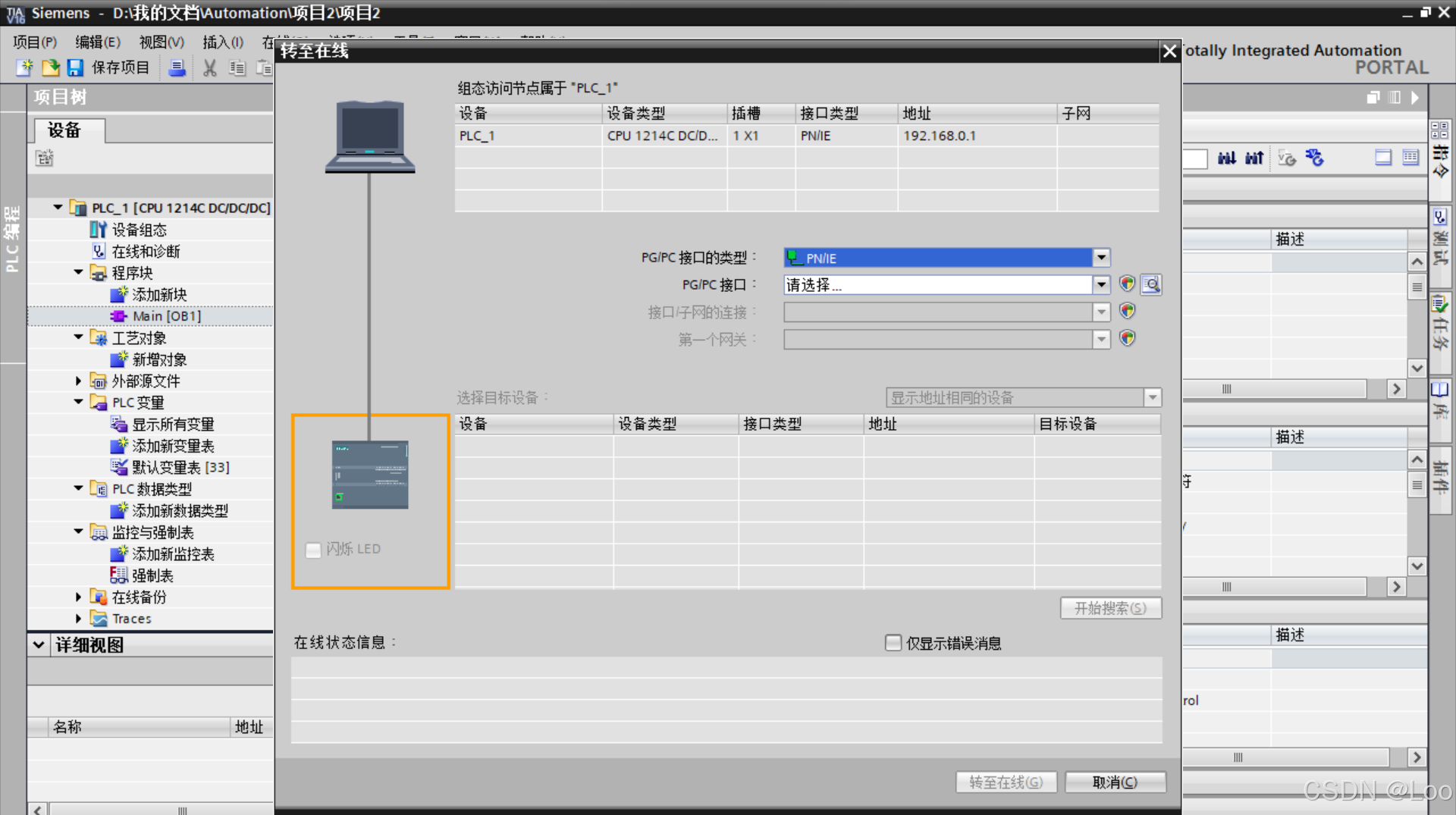Save project with the floppy disk icon
Image resolution: width=1456 pixels, height=815 pixels.
point(75,67)
